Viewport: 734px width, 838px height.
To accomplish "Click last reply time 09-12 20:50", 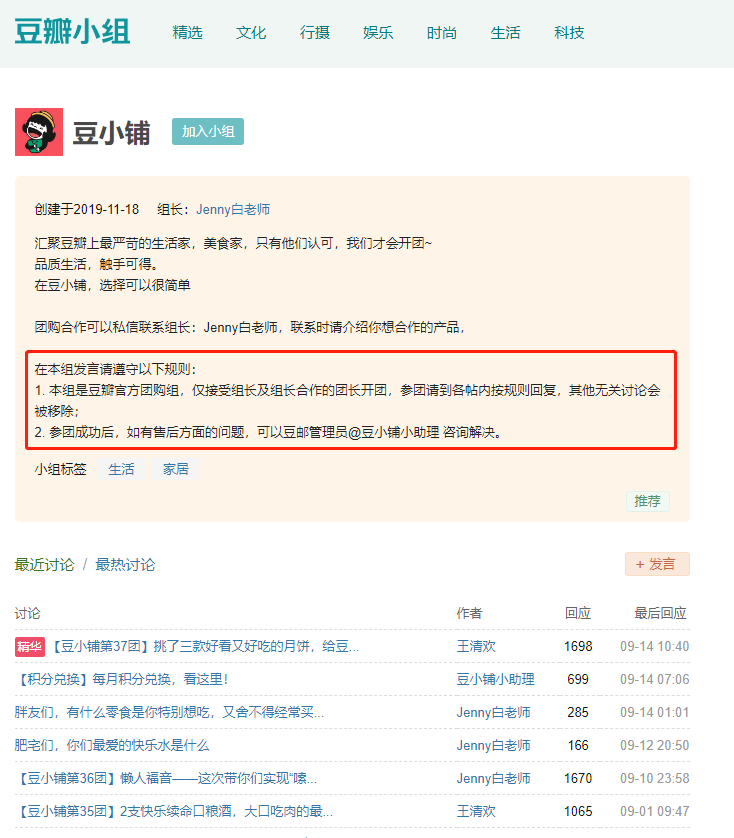I will click(x=654, y=746).
